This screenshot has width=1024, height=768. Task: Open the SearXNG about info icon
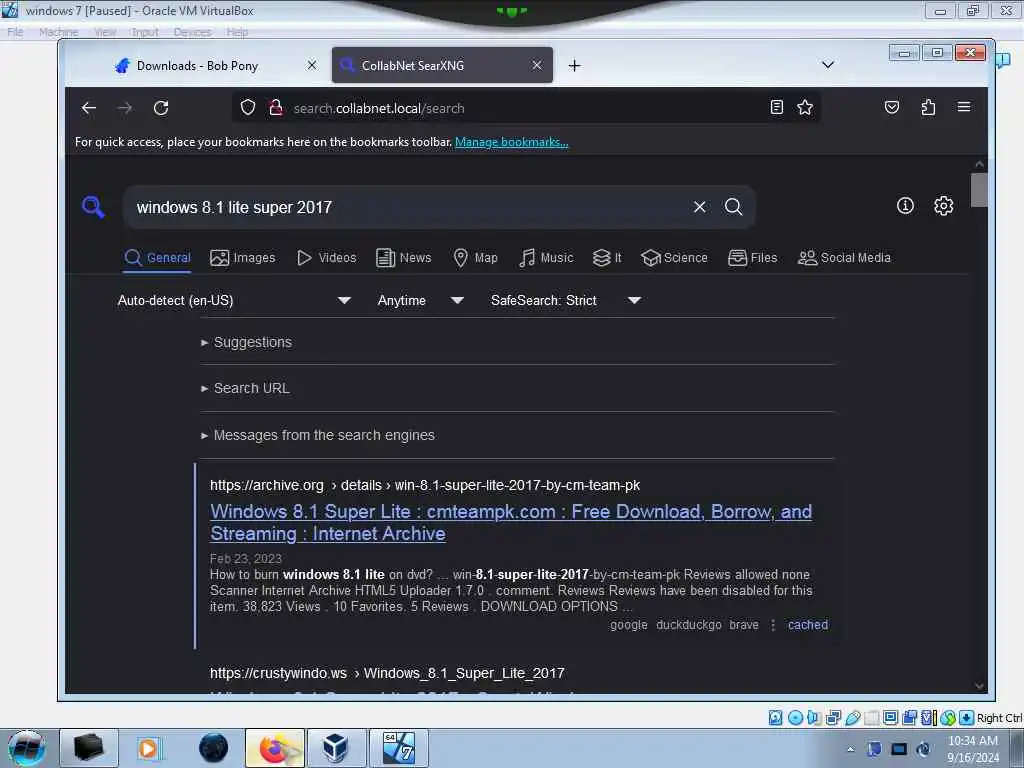point(905,206)
